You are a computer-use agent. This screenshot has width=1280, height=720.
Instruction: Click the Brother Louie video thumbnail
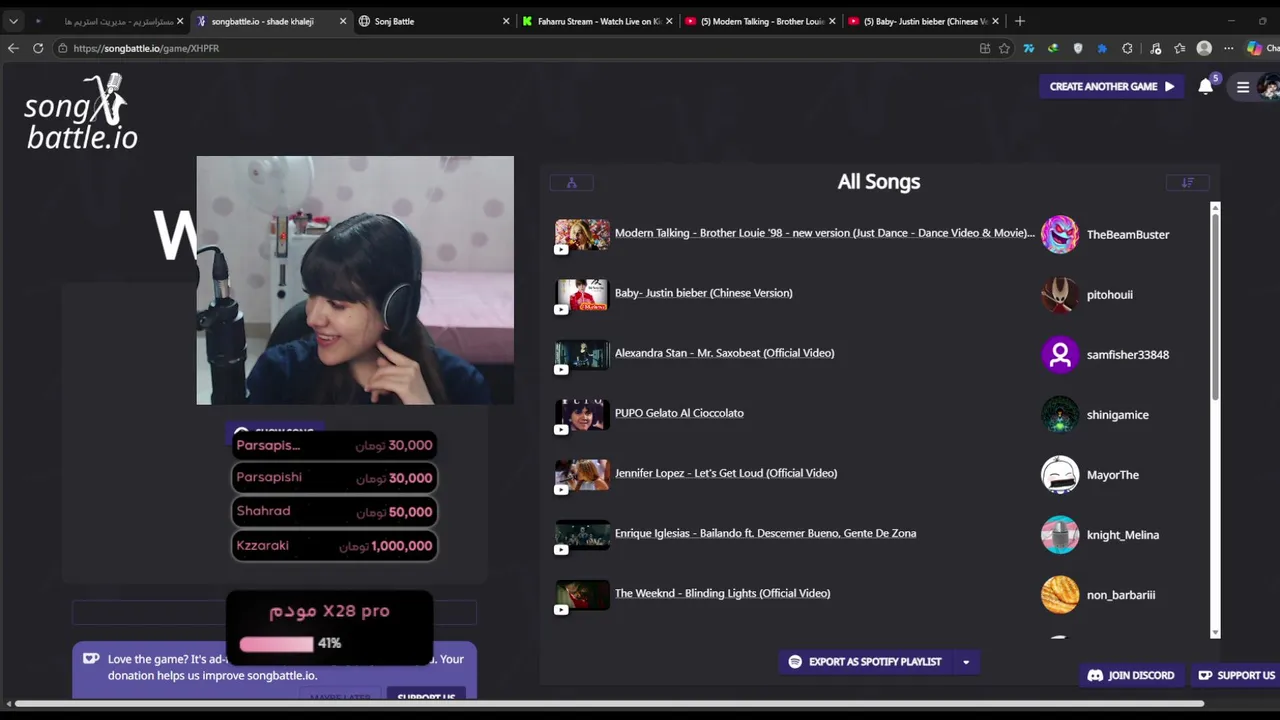click(x=582, y=234)
